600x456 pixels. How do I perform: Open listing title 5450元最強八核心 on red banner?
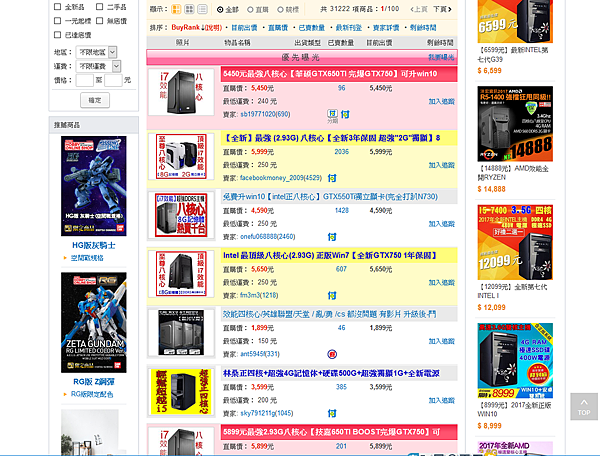[x=330, y=74]
